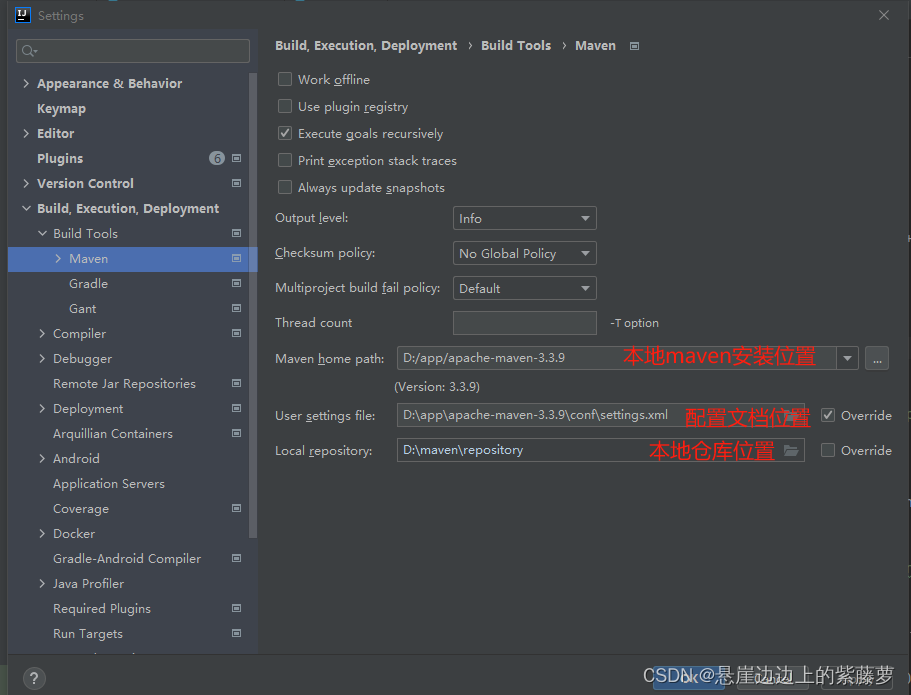Click the settings tree vertical scrollbar
The image size is (911, 695).
[x=253, y=305]
